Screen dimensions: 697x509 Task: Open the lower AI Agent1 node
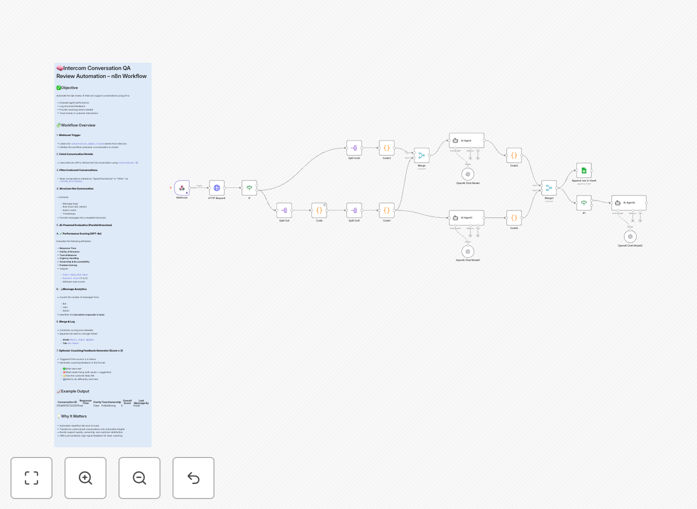tap(467, 218)
